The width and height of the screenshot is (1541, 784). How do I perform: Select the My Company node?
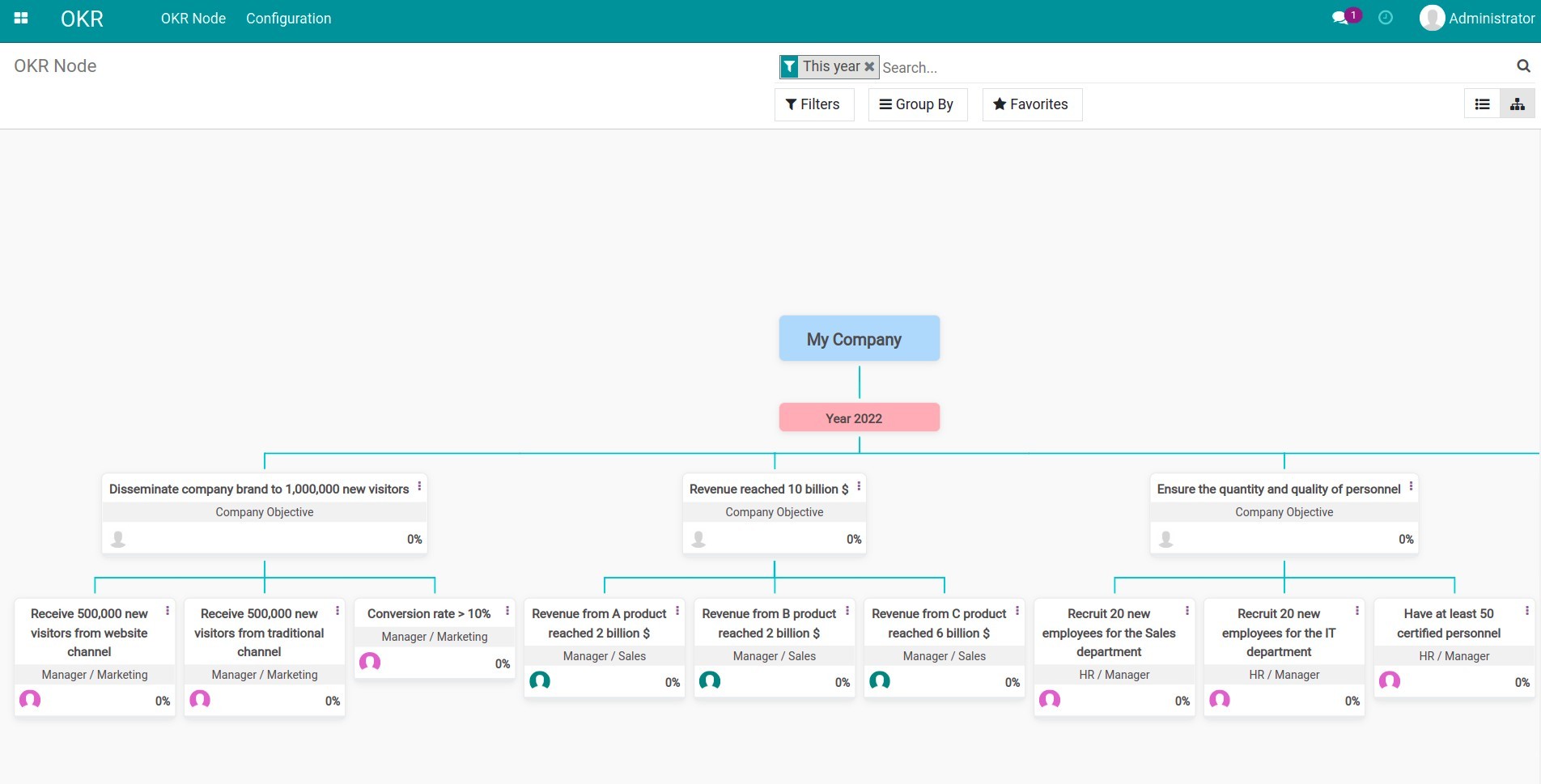tap(859, 338)
